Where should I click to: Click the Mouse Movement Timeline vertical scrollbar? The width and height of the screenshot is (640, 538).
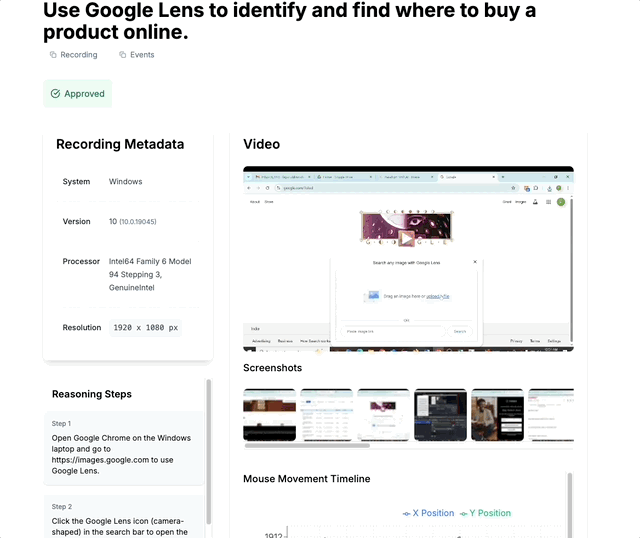click(x=570, y=505)
